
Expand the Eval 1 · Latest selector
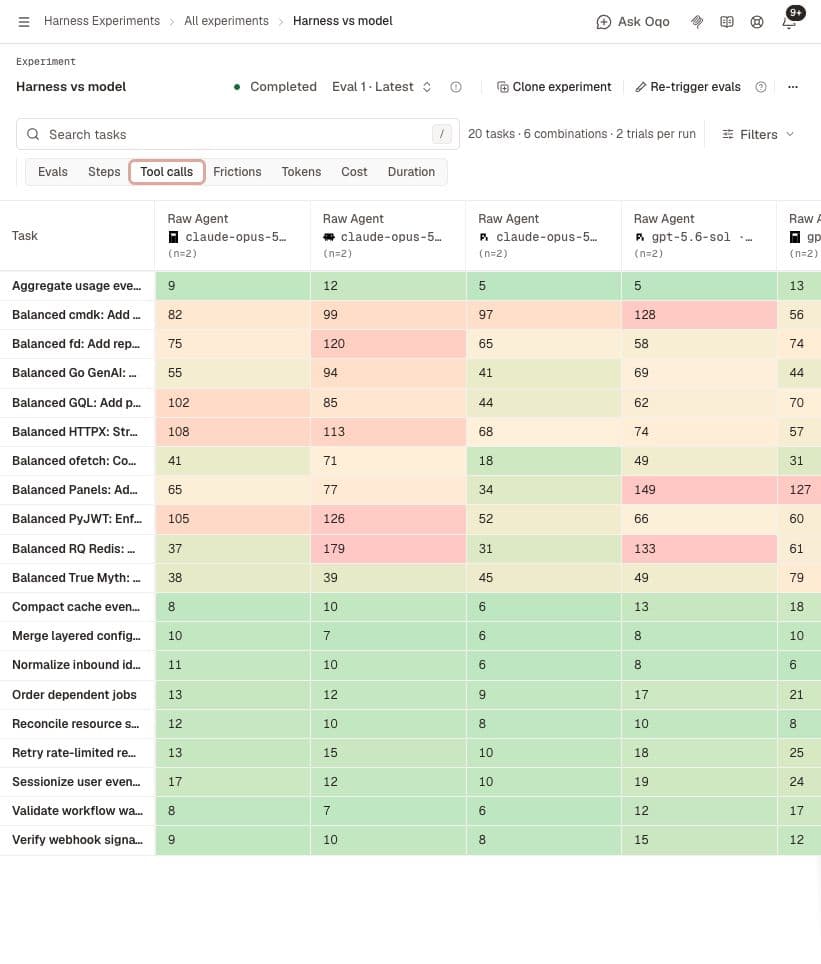tap(381, 87)
